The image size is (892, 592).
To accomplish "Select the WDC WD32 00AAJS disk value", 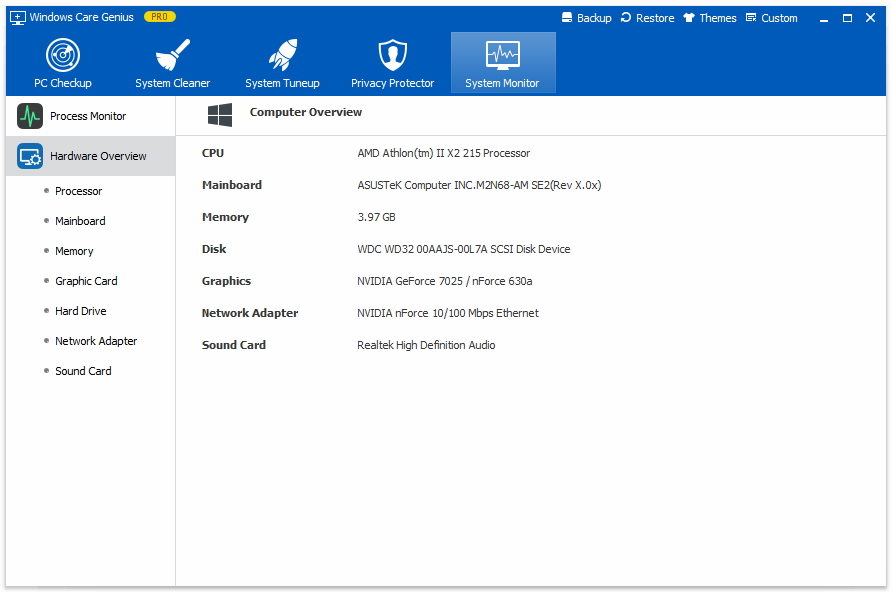I will click(x=464, y=249).
